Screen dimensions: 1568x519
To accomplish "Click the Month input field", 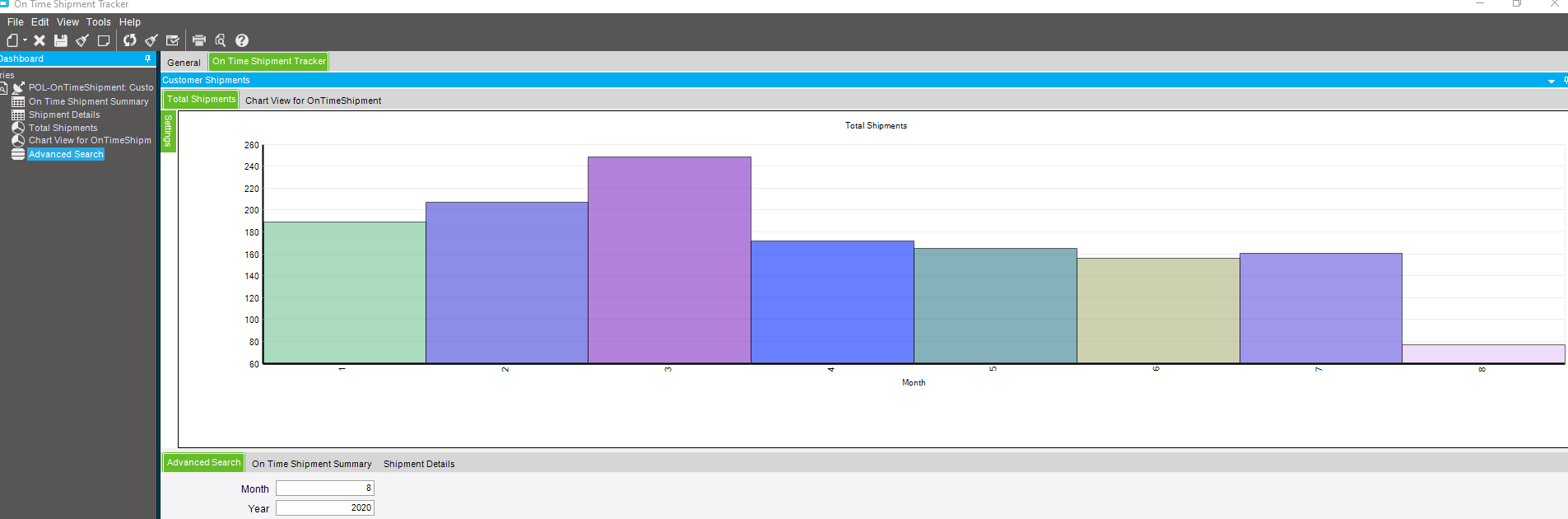I will 325,489.
